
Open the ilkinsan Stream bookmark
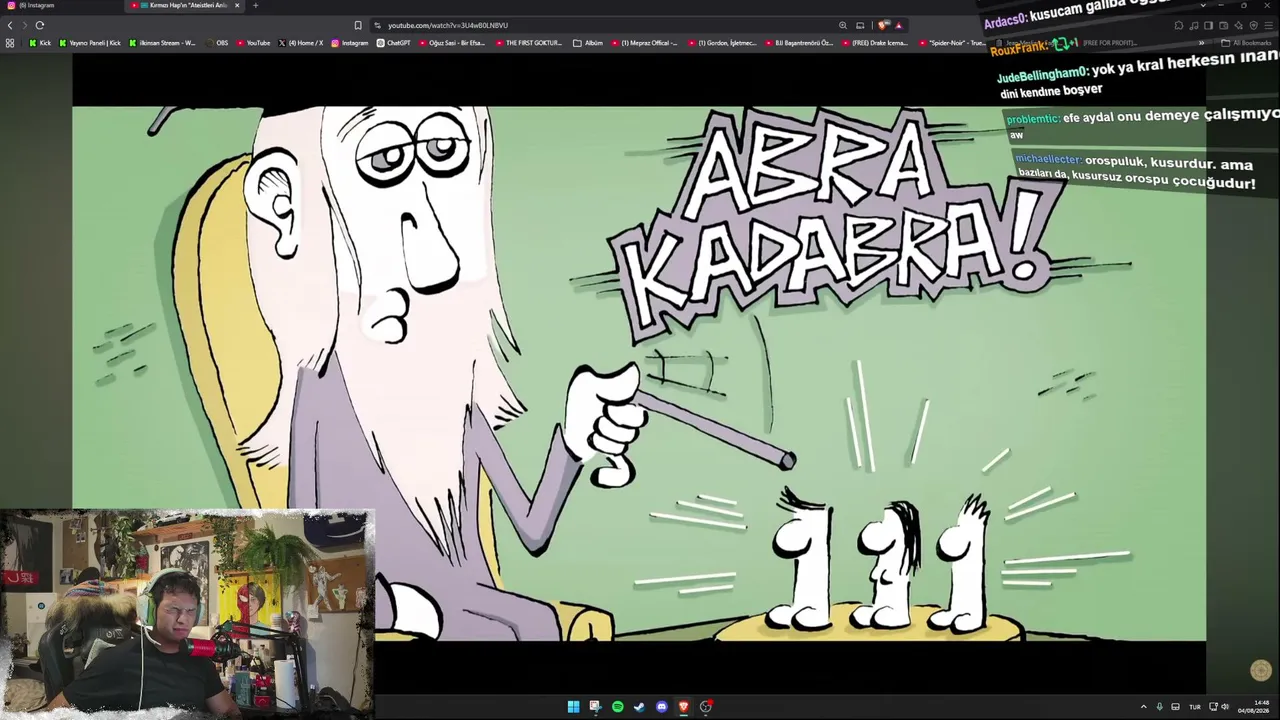[162, 43]
